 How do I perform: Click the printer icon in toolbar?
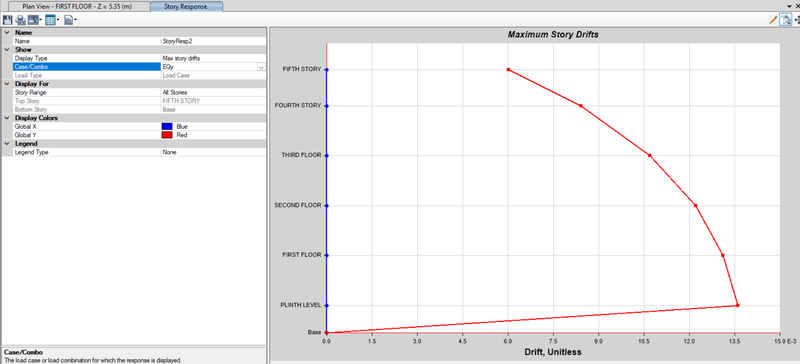20,20
